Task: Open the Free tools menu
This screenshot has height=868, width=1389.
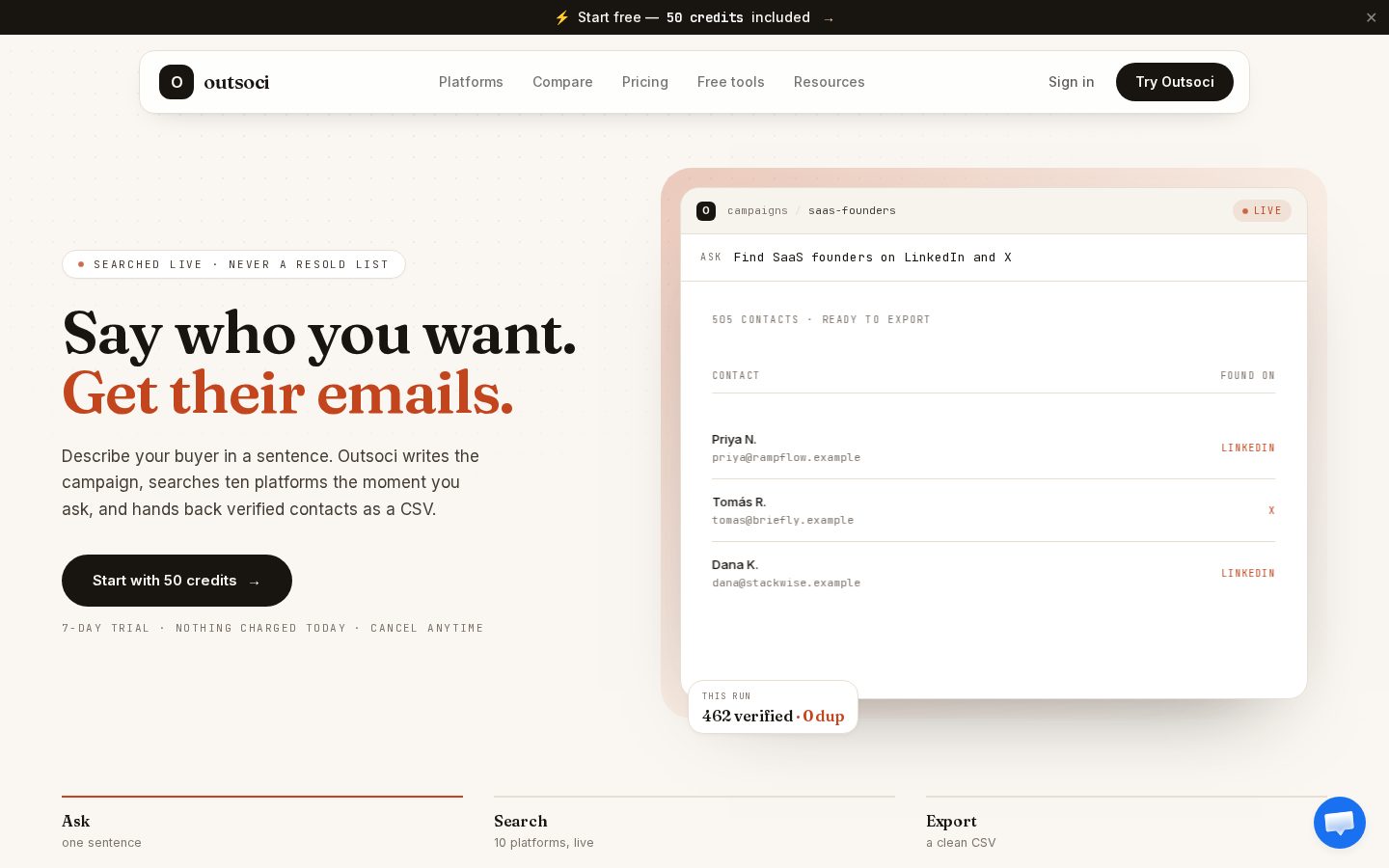Action: pyautogui.click(x=731, y=82)
